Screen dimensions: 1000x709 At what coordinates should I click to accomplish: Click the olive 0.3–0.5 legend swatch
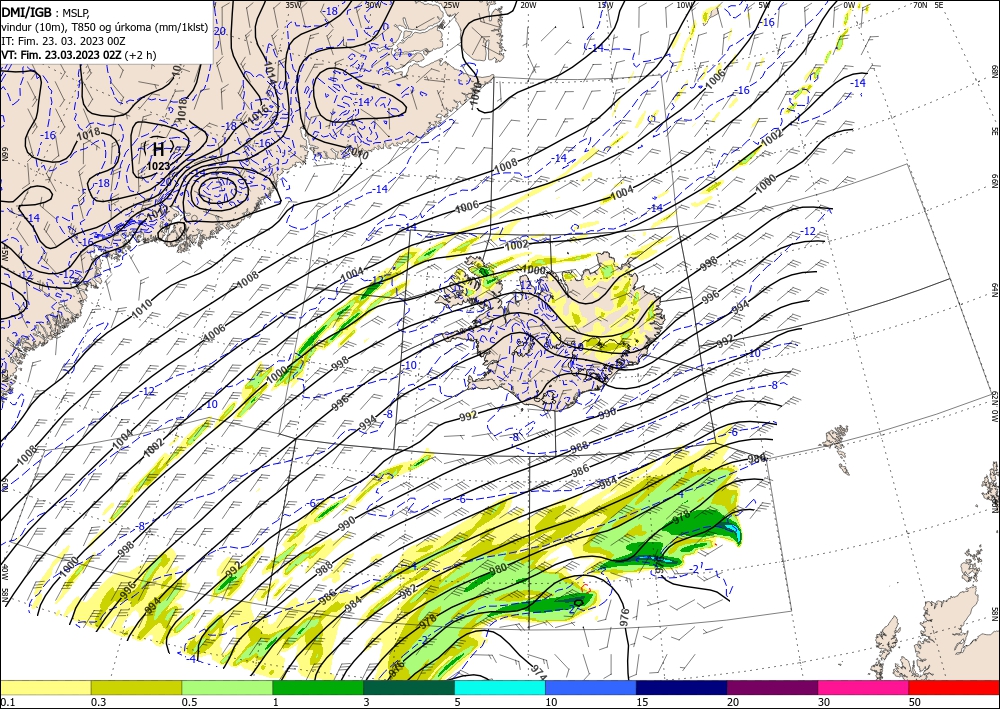[136, 687]
